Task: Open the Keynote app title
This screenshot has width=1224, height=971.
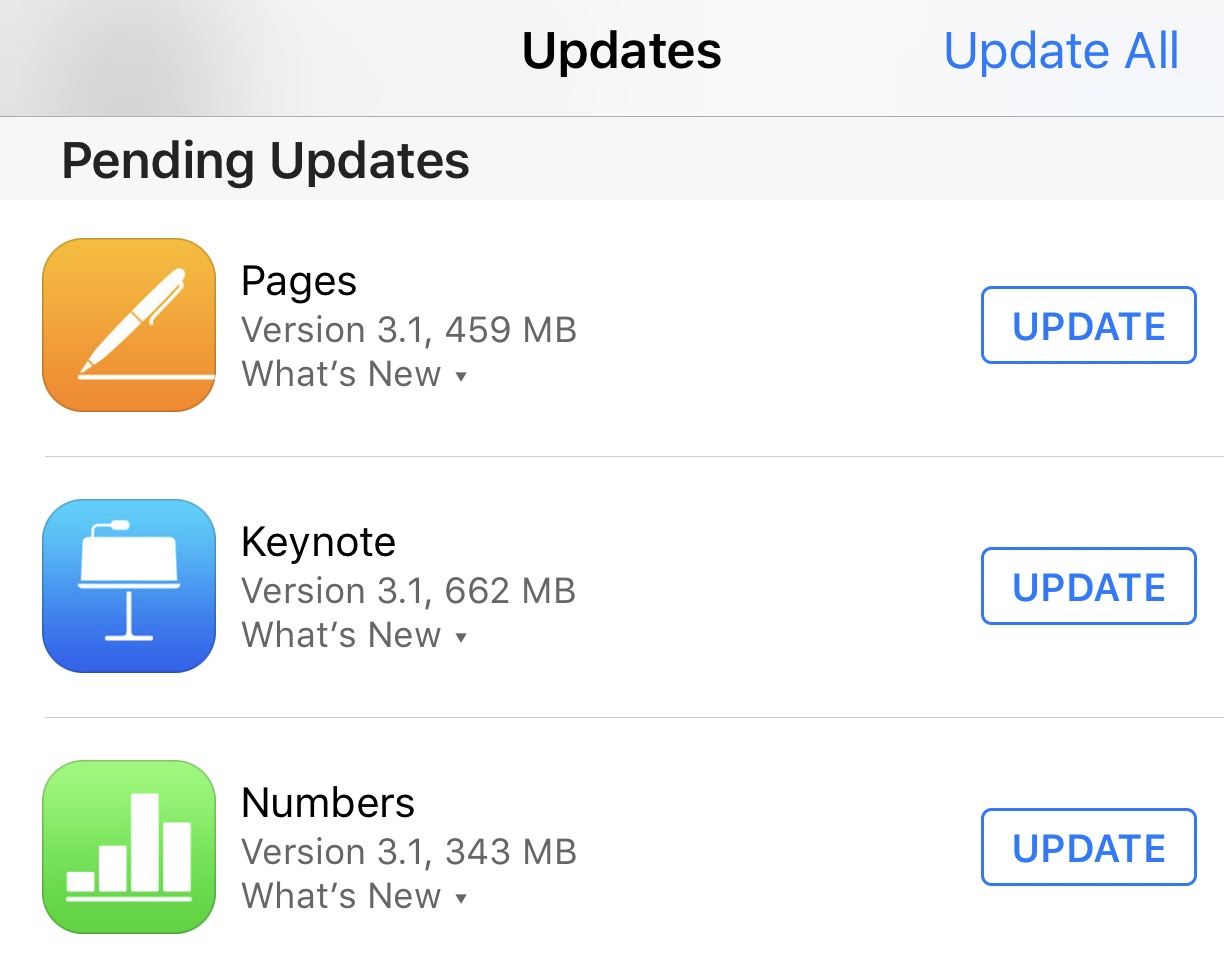Action: click(318, 542)
